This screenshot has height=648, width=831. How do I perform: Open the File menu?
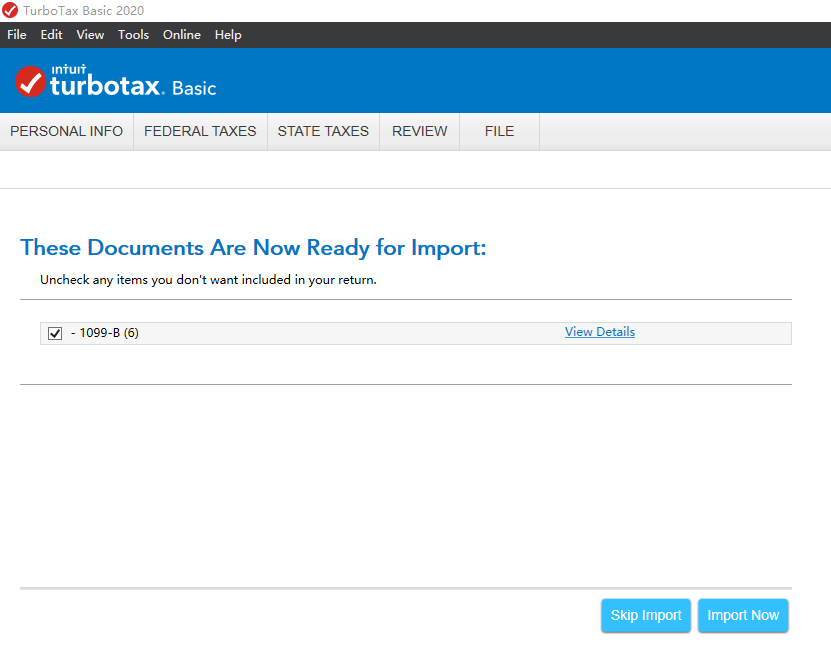tap(17, 35)
